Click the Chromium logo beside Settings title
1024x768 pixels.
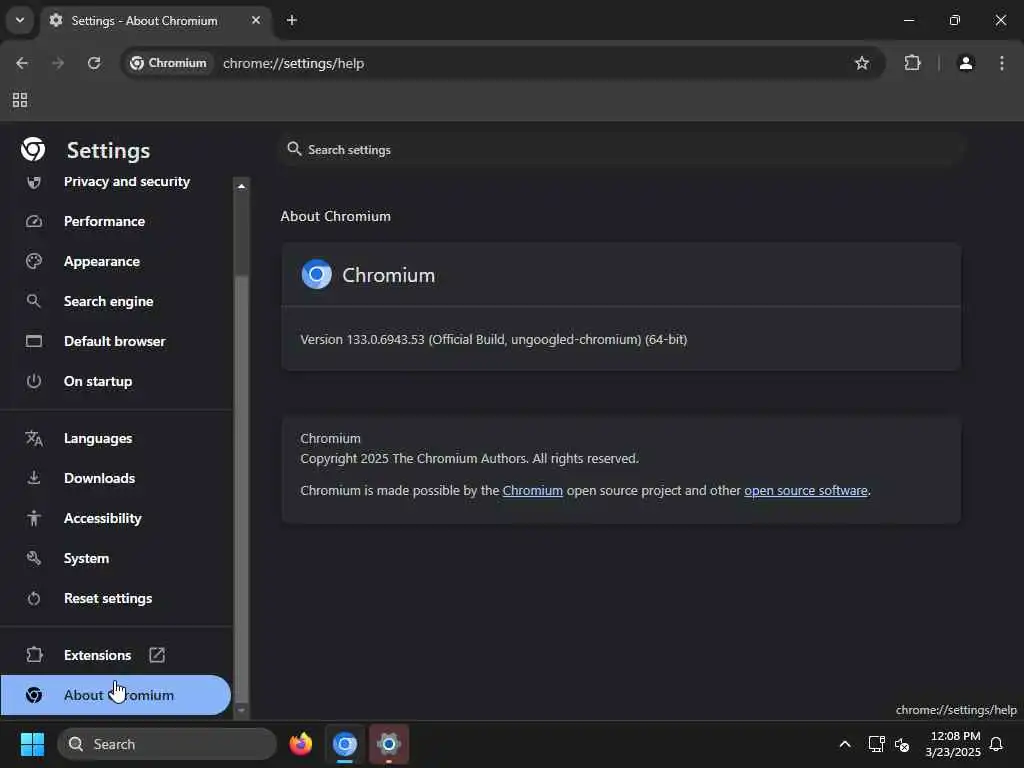[33, 150]
